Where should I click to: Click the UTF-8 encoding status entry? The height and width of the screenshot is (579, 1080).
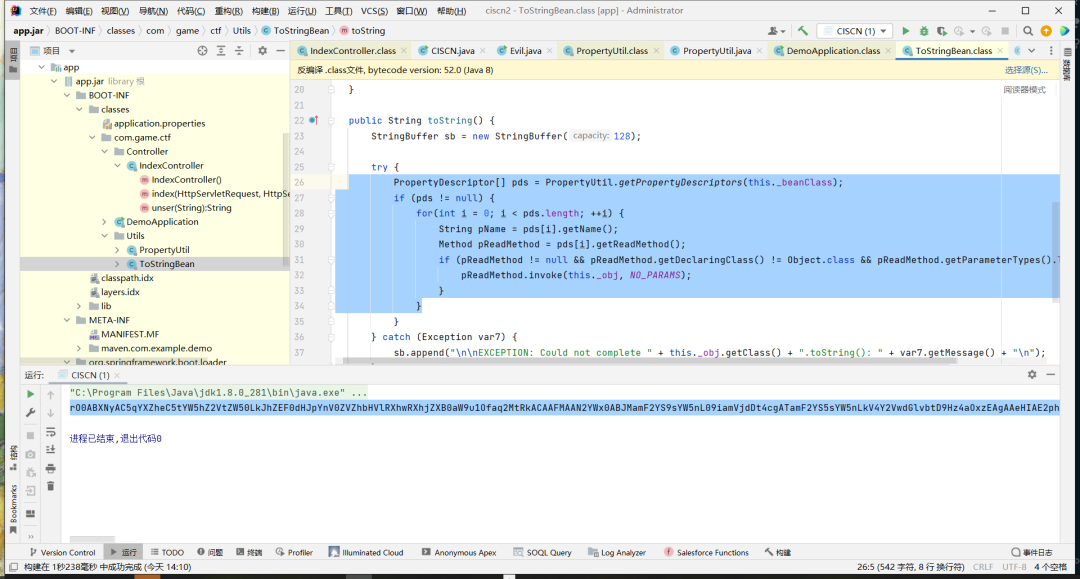click(x=1014, y=567)
